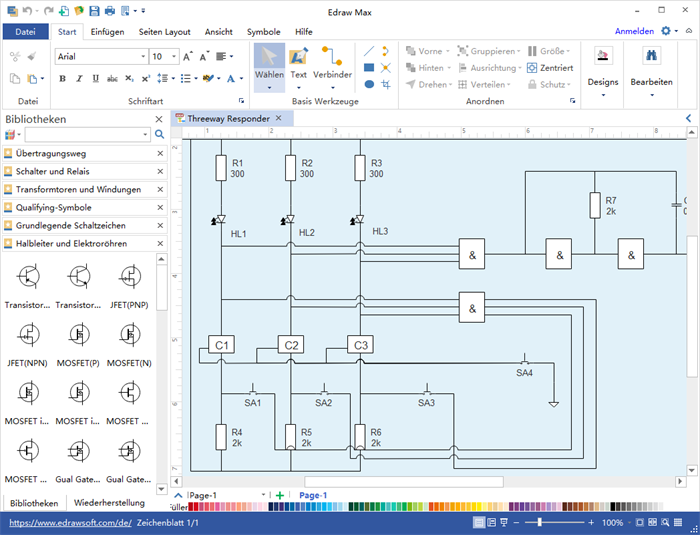Image resolution: width=700 pixels, height=535 pixels.
Task: Choose the rectangle shape tool
Action: tap(369, 68)
